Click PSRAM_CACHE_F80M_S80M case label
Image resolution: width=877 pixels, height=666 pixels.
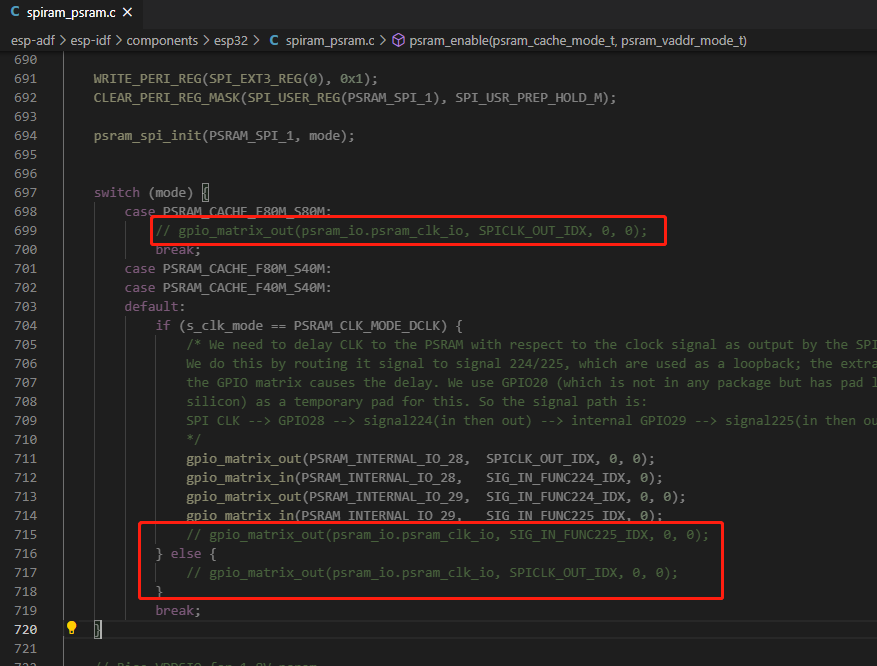[x=243, y=212]
